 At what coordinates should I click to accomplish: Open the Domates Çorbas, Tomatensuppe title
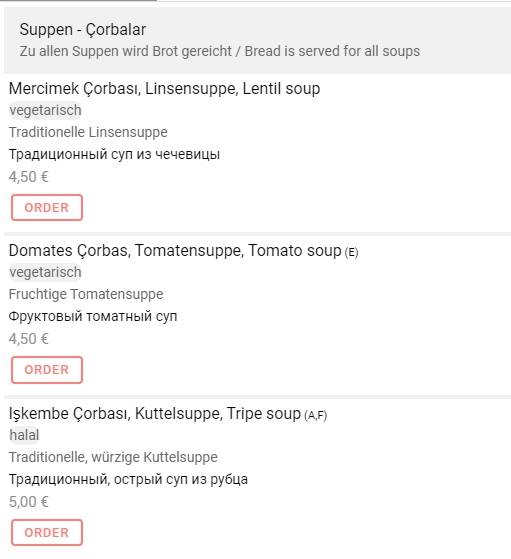175,251
